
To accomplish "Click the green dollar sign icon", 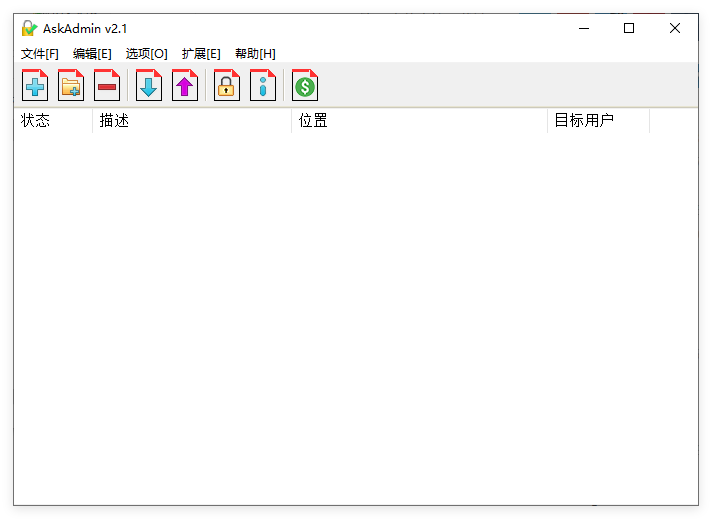I will tap(305, 85).
